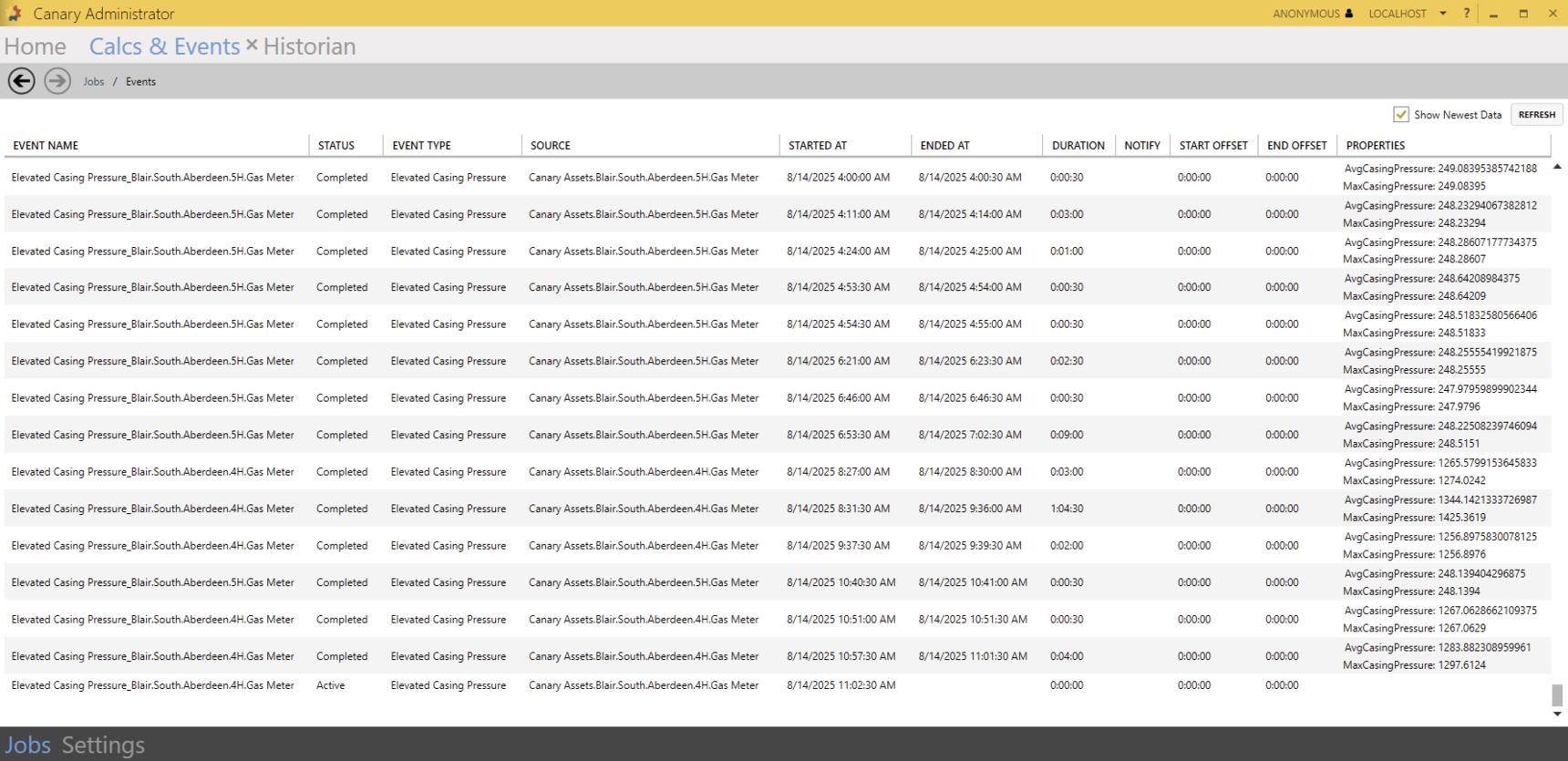Viewport: 1568px width, 761px height.
Task: Click the back navigation arrow
Action: (22, 81)
